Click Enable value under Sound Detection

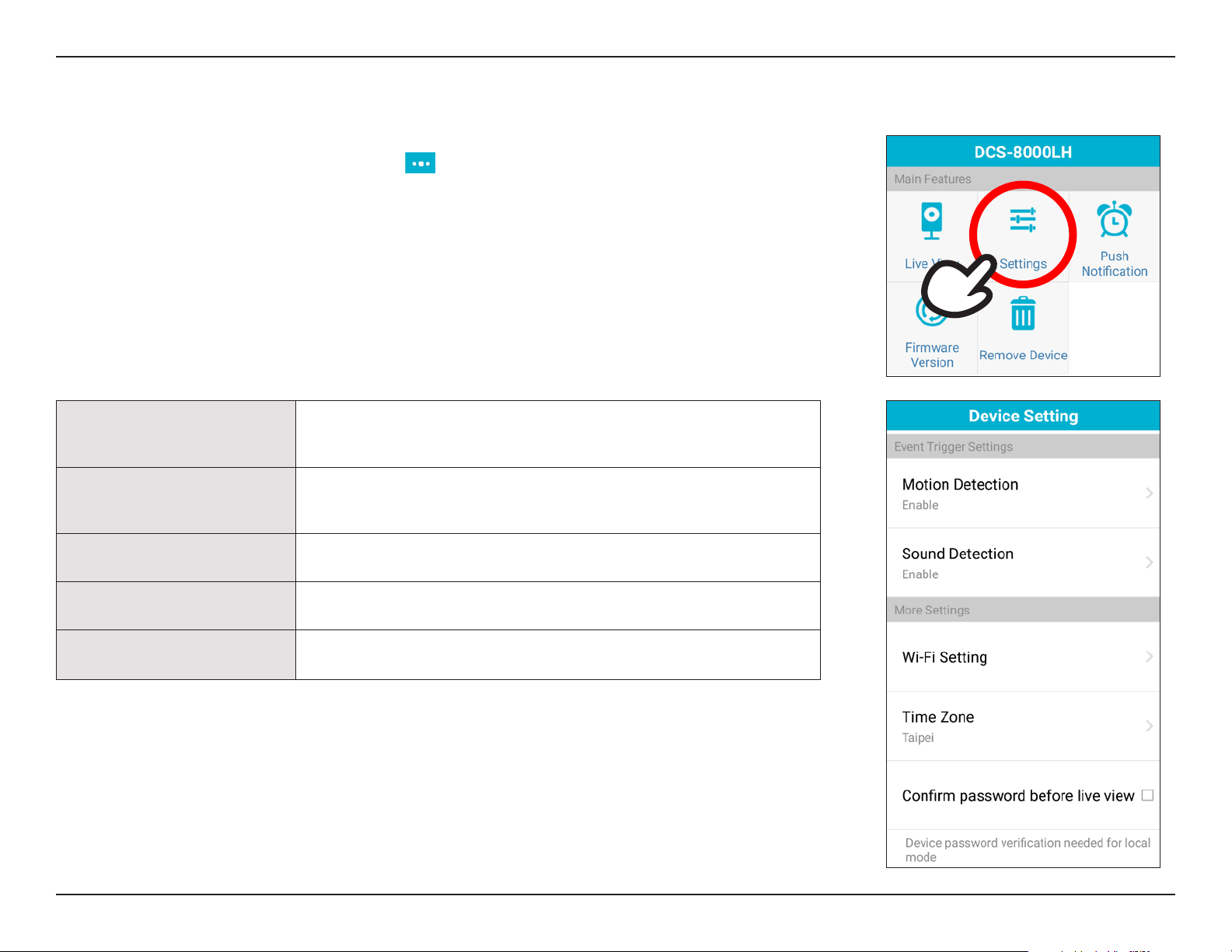click(x=920, y=574)
